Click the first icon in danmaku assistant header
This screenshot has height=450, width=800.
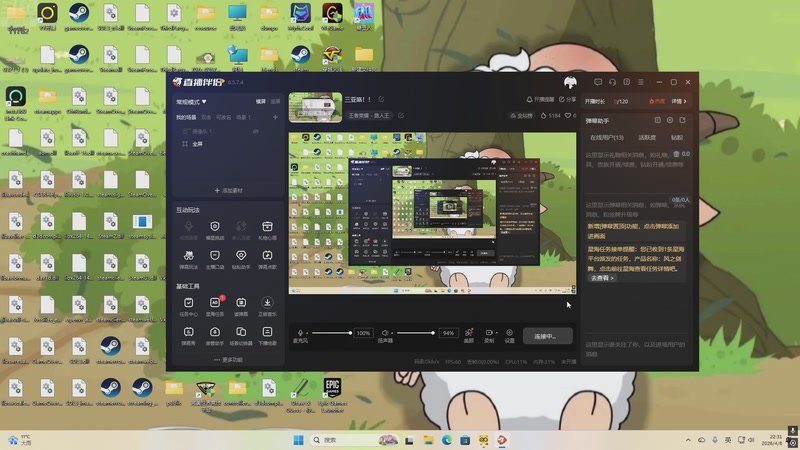(658, 120)
